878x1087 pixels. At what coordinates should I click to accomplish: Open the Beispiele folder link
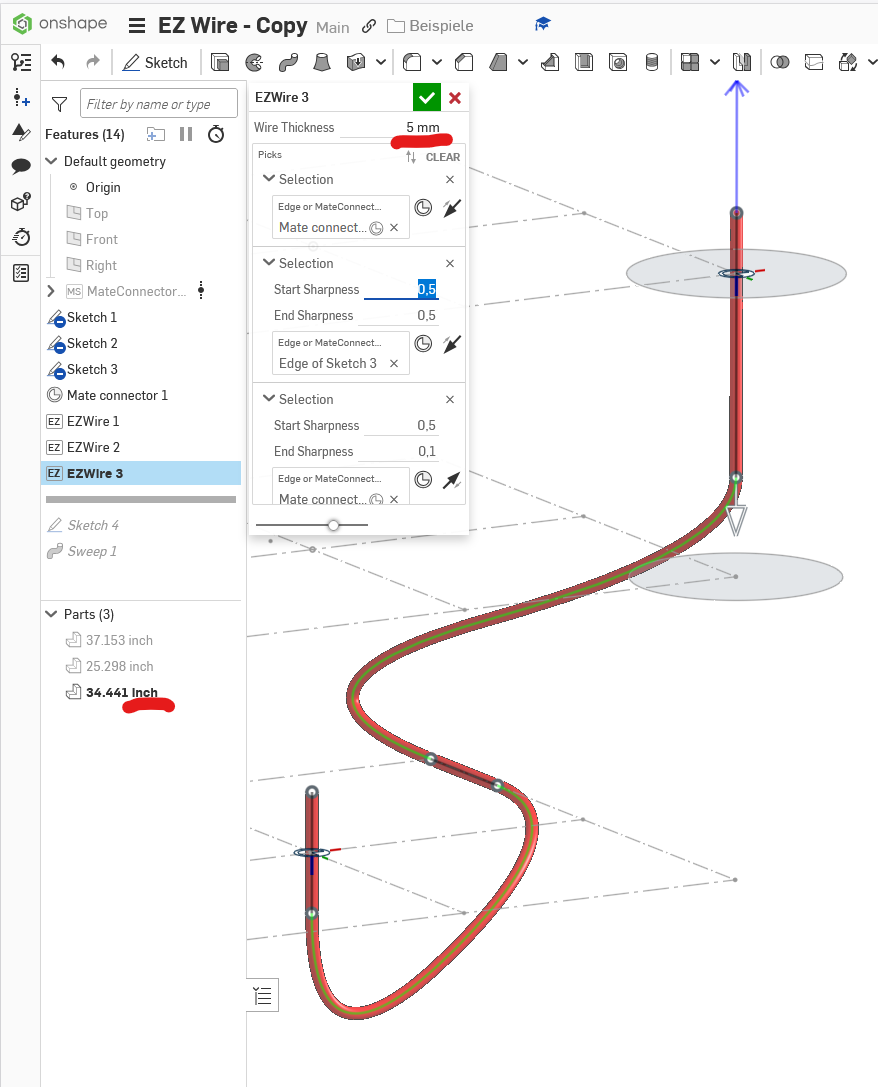(430, 26)
